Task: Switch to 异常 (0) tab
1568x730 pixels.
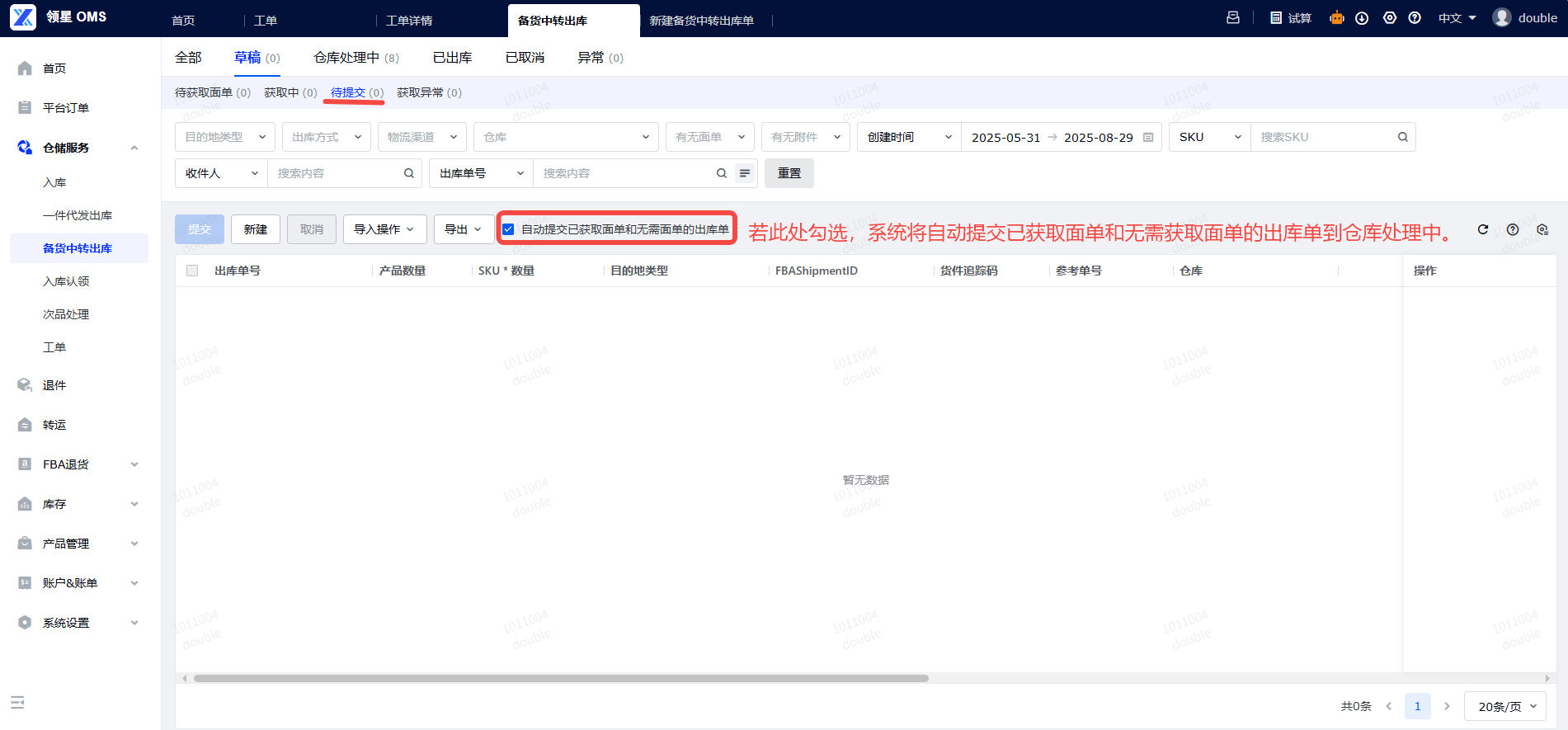Action: click(600, 58)
